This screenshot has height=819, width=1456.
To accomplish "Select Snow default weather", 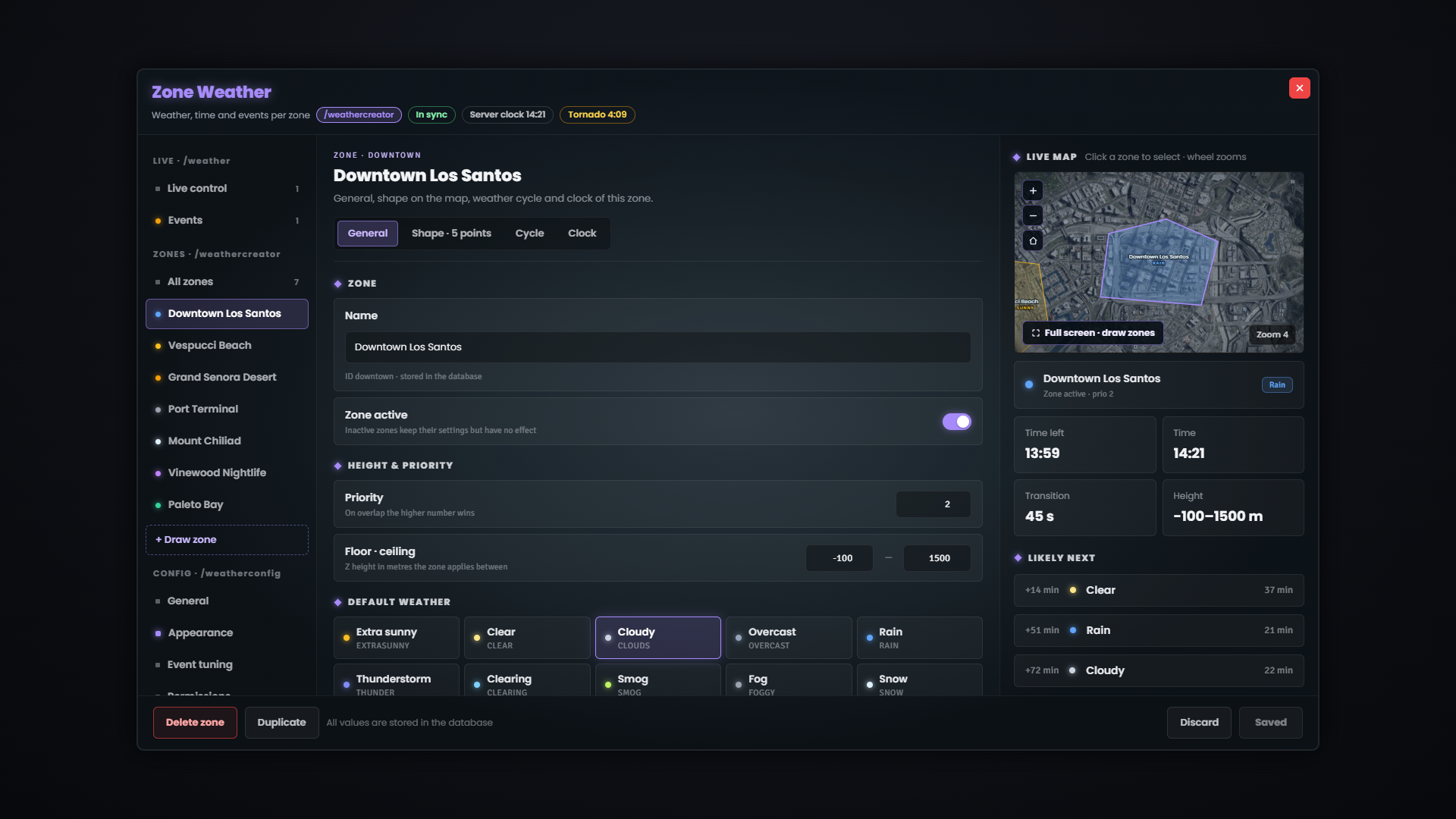I will 919,680.
